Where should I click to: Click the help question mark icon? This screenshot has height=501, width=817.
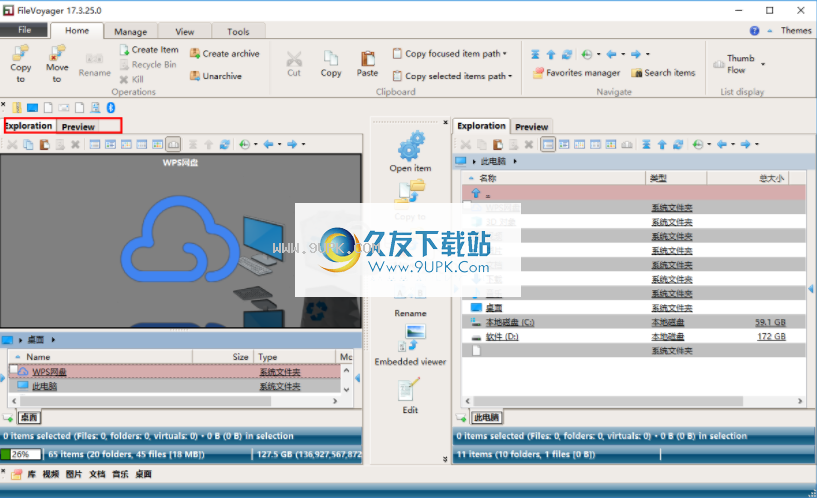click(x=754, y=31)
